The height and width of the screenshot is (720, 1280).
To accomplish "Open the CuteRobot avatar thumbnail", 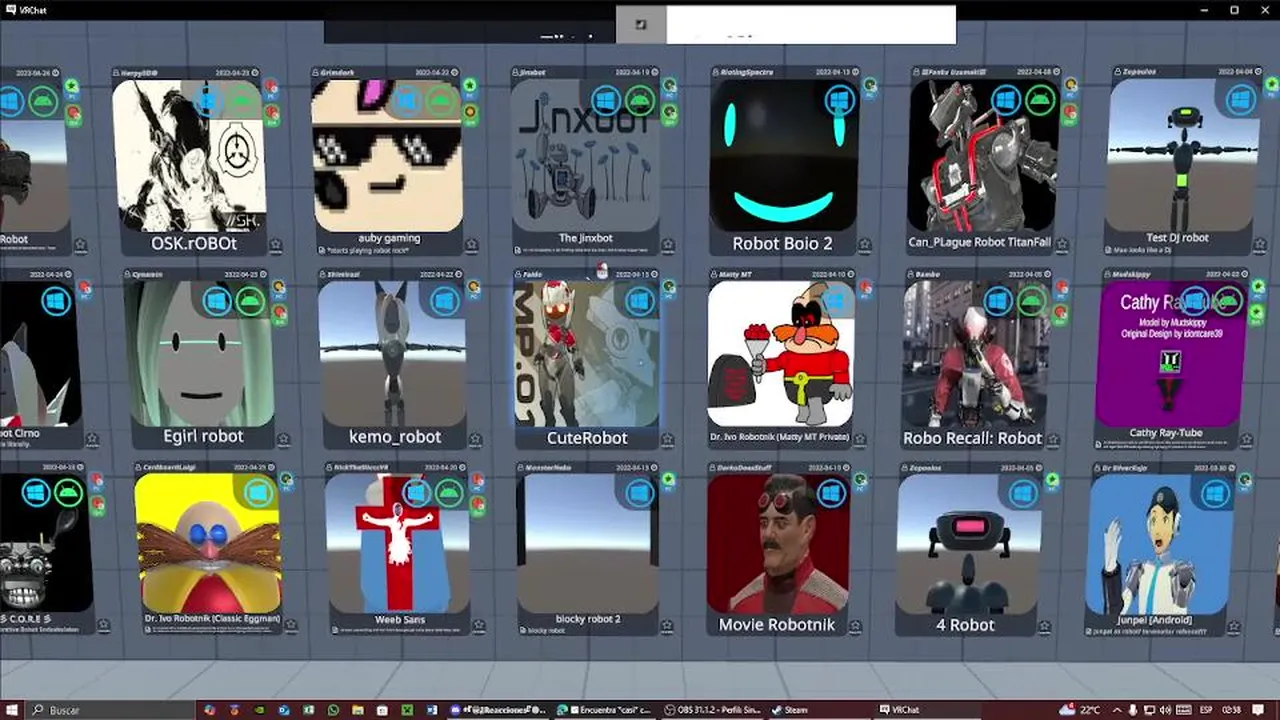I will point(587,354).
